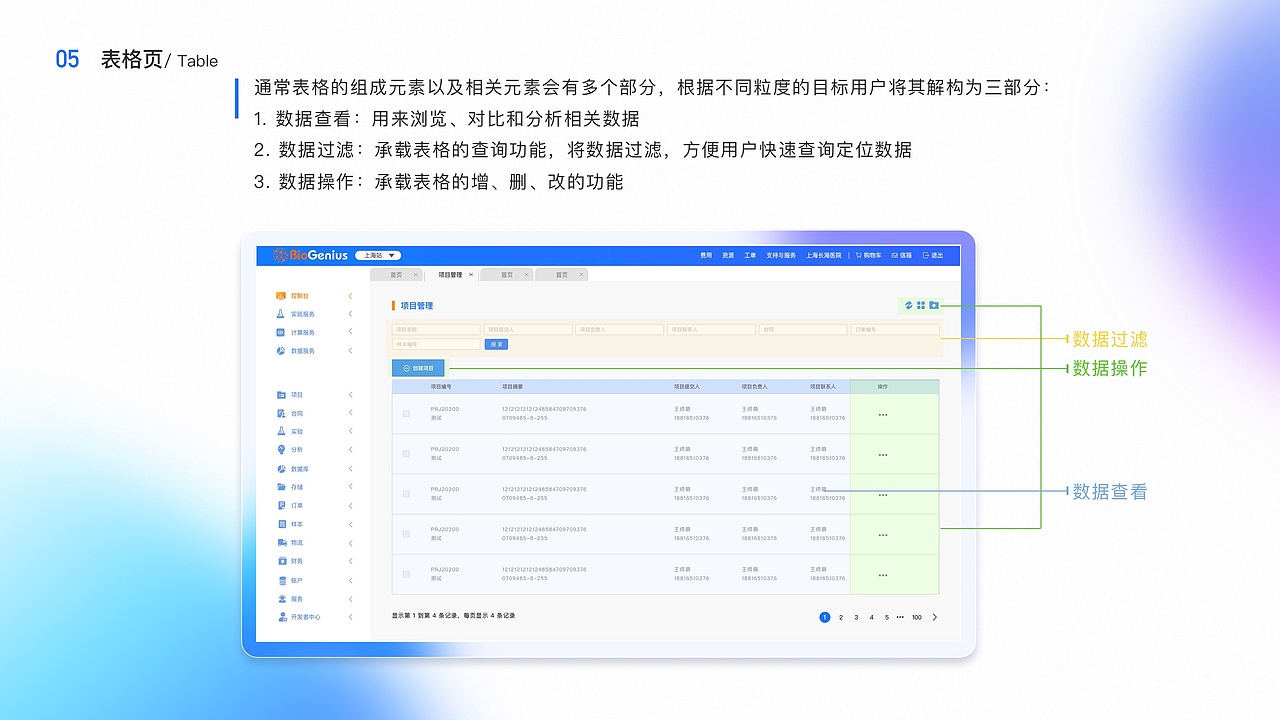Image resolution: width=1280 pixels, height=720 pixels.
Task: Click the 搜索 search button
Action: (x=496, y=344)
